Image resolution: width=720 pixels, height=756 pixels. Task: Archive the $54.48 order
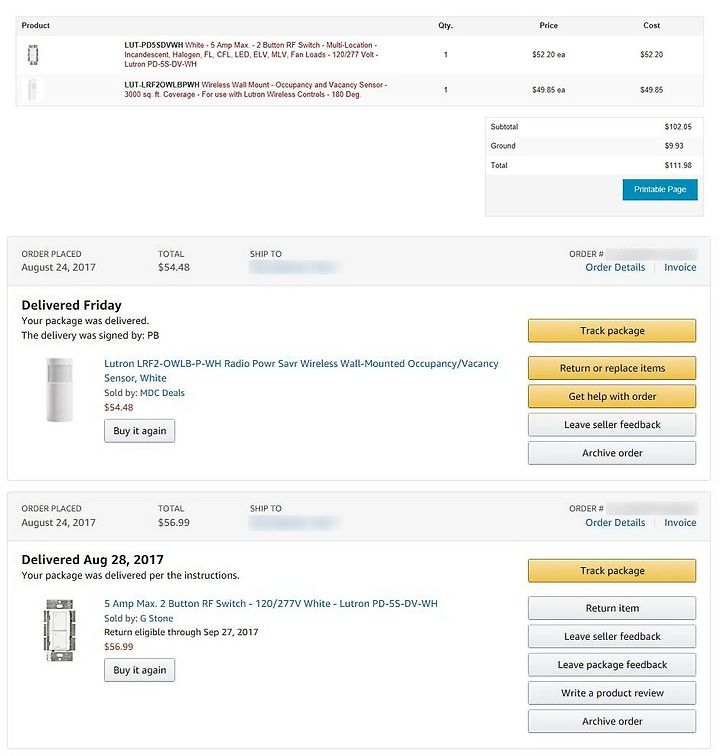pos(612,453)
